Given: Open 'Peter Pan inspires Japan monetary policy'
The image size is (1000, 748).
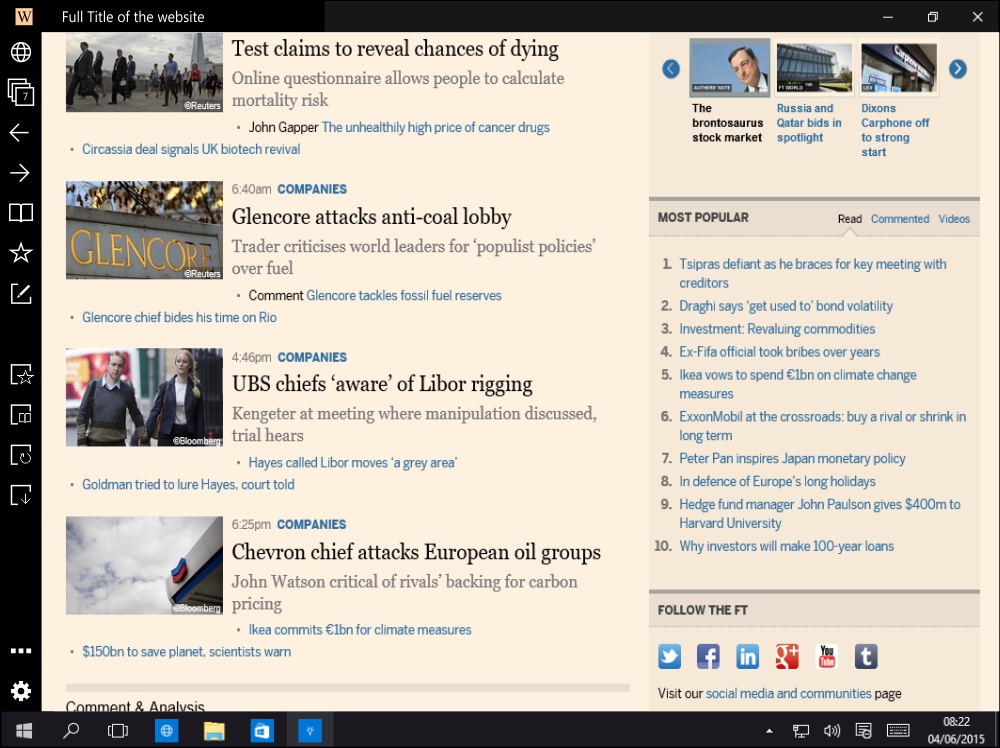Looking at the screenshot, I should point(792,458).
